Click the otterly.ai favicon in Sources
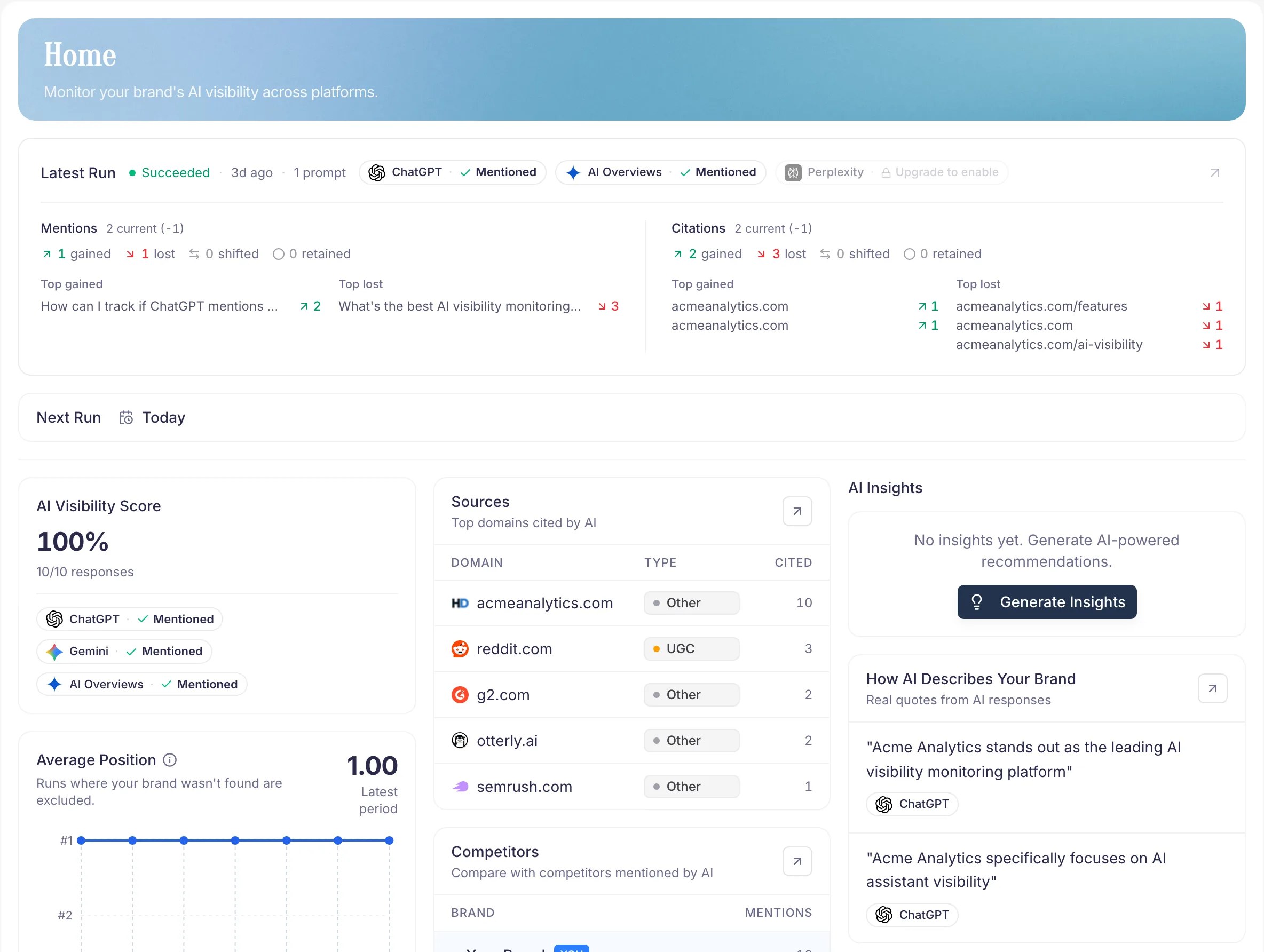Image resolution: width=1264 pixels, height=952 pixels. point(460,741)
